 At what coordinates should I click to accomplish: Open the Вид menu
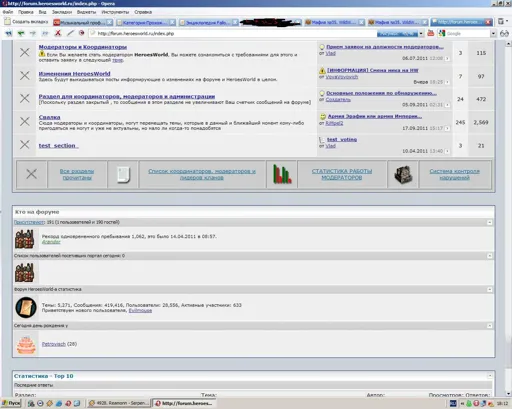(x=42, y=12)
